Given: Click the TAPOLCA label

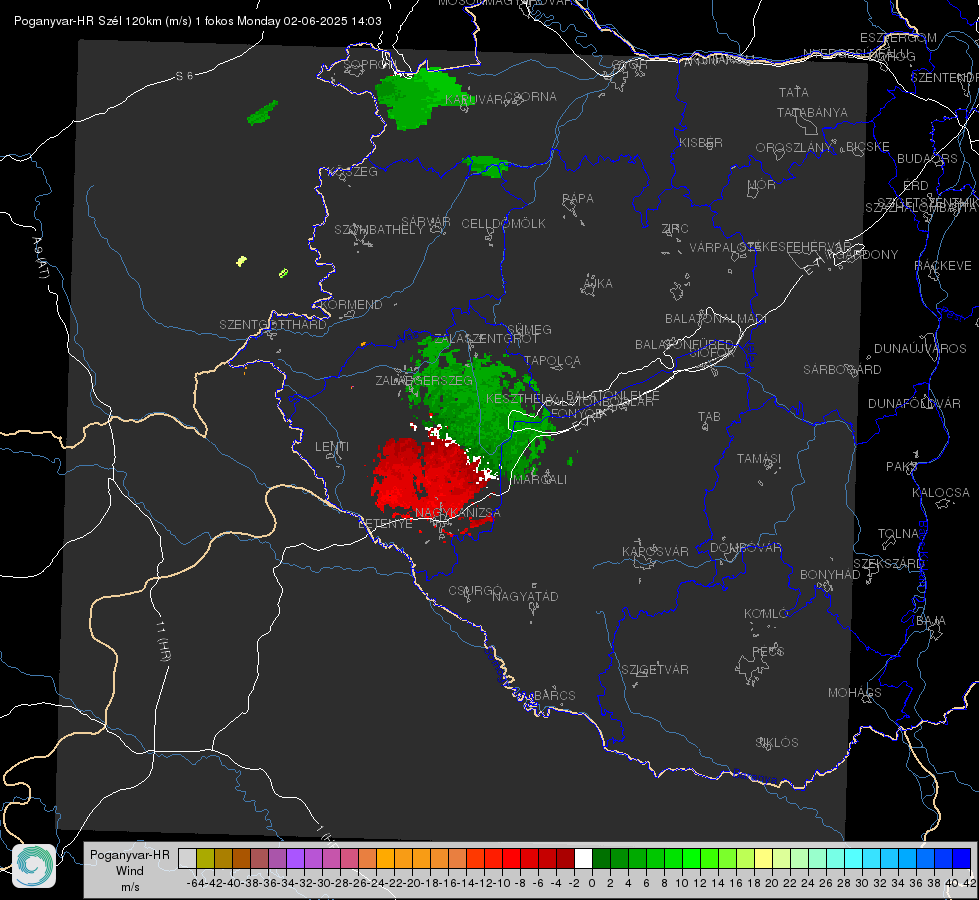Looking at the screenshot, I should click(553, 360).
